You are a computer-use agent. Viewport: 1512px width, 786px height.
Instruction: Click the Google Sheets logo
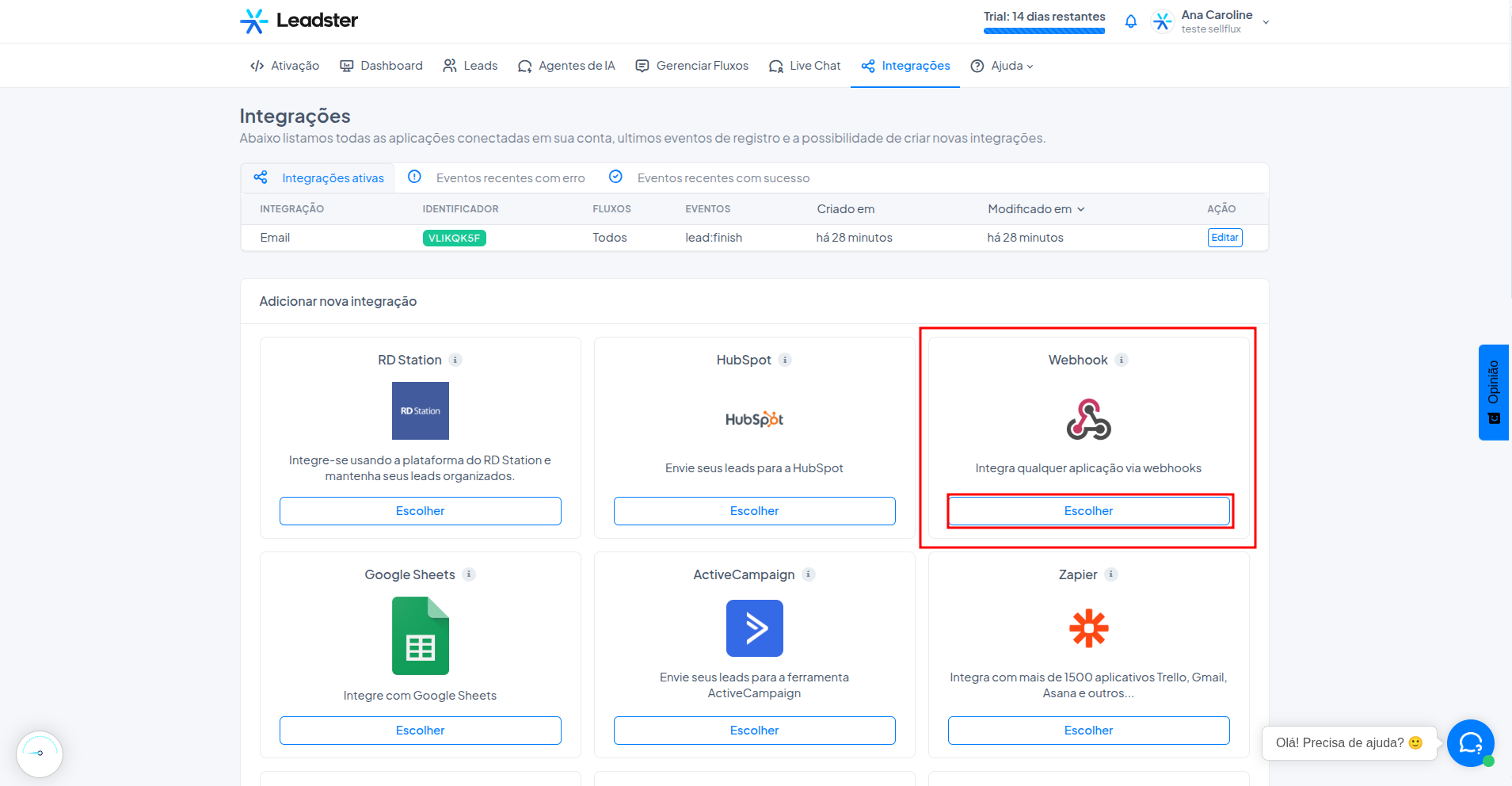(421, 635)
